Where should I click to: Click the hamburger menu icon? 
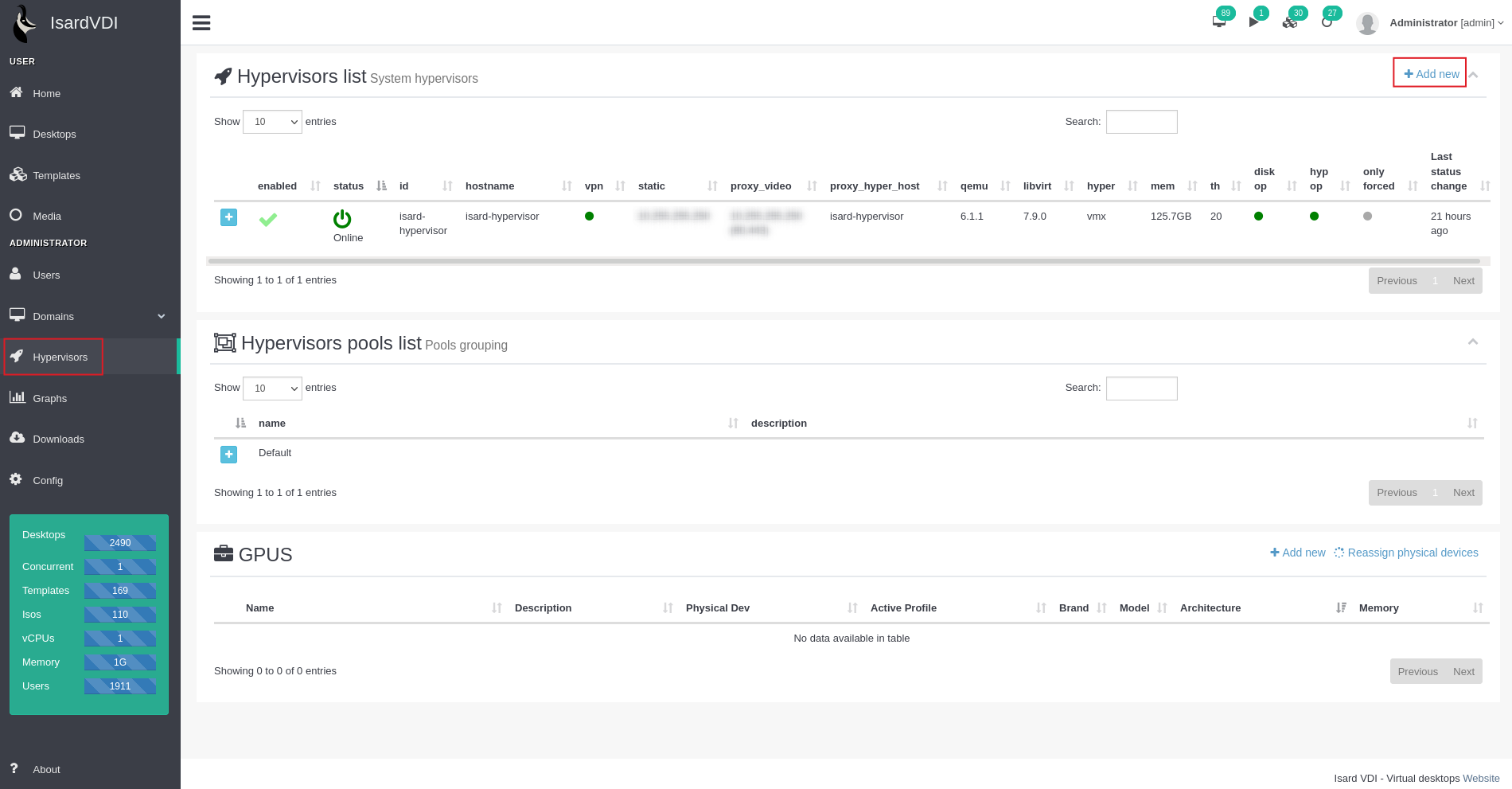coord(201,23)
